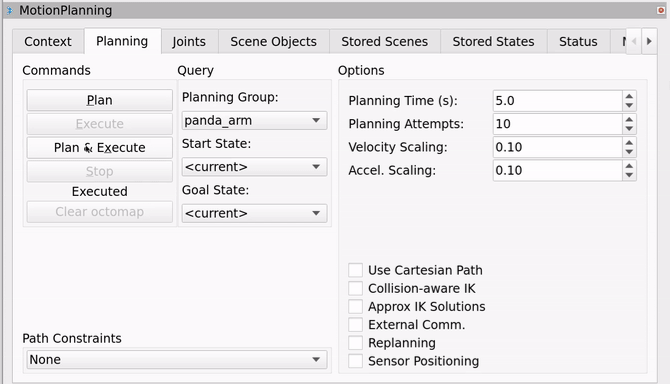Decrease Accel. Scaling with the down arrow
670x384 pixels.
point(629,175)
